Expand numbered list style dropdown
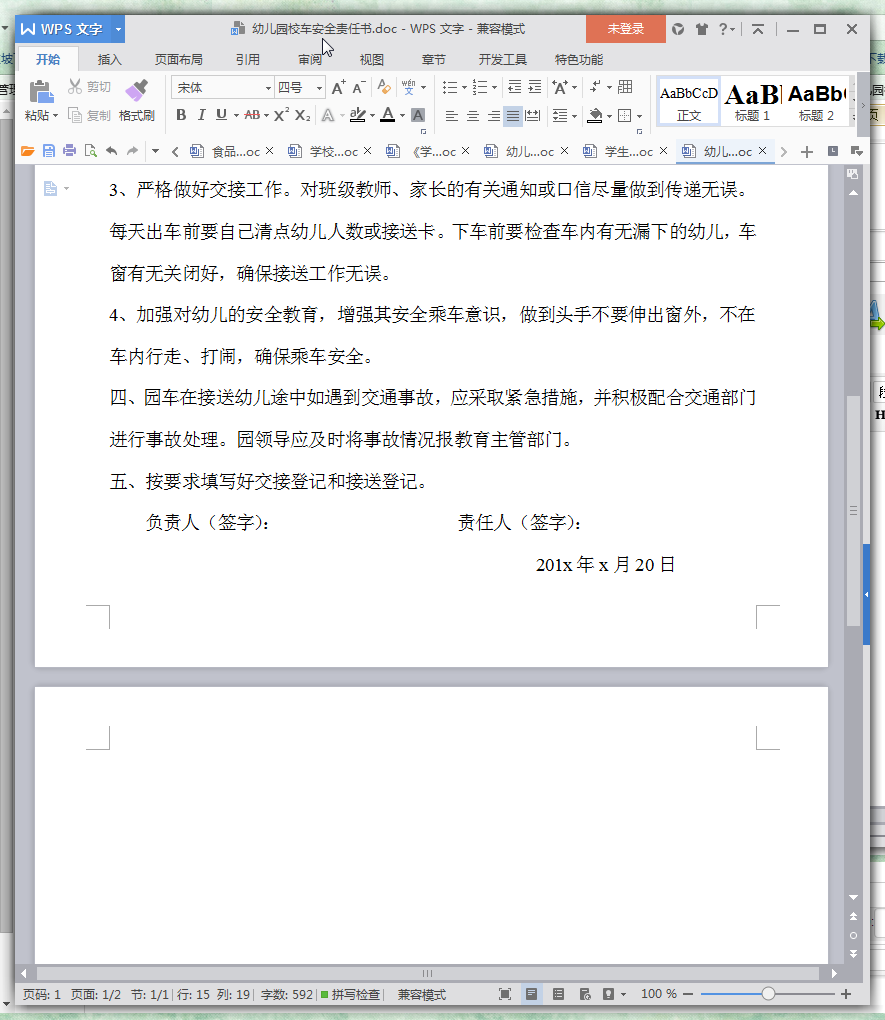This screenshot has height=1020, width=885. (x=495, y=87)
